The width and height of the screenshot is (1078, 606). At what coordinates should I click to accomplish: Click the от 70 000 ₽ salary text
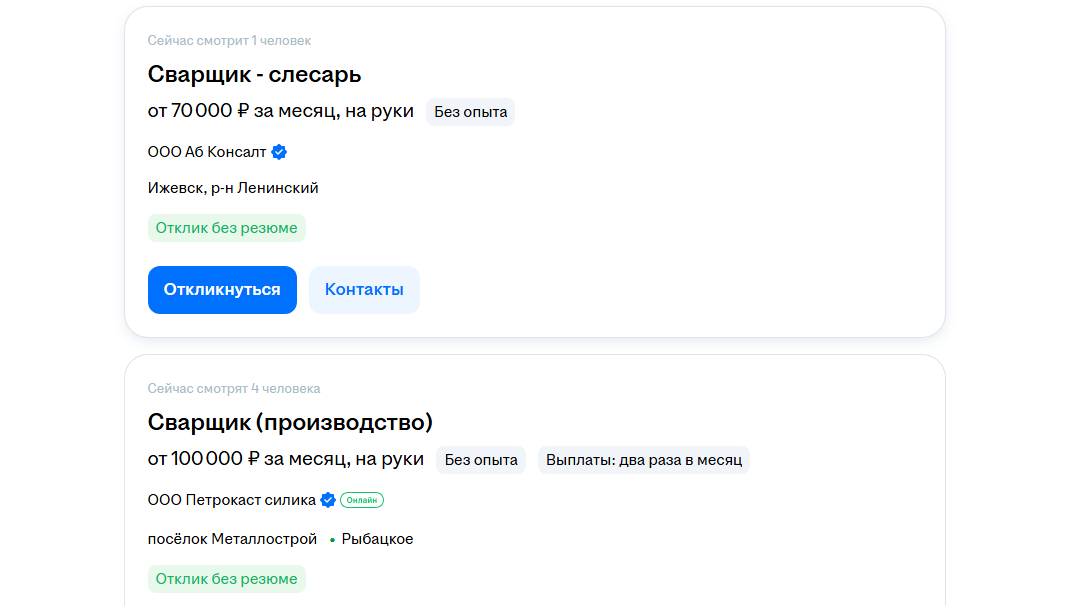(x=280, y=111)
